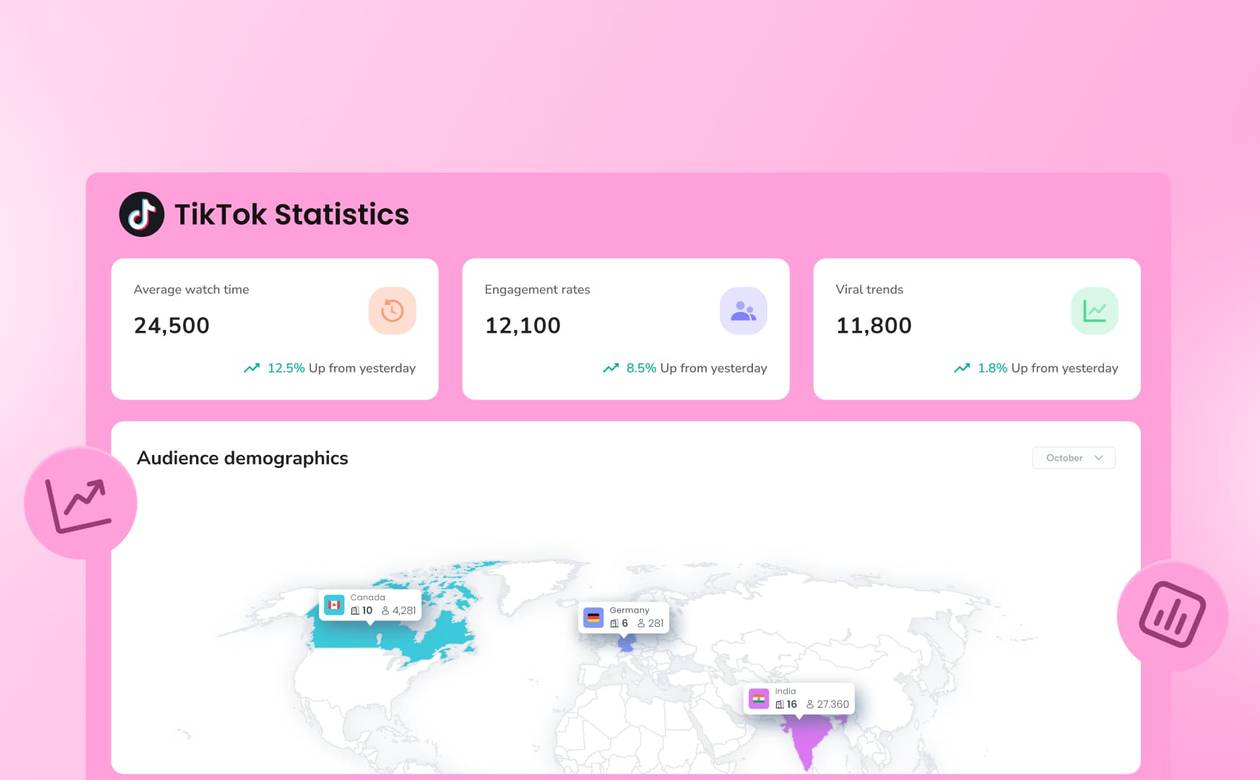1260x780 pixels.
Task: Click the 11,800 value
Action: pyautogui.click(x=874, y=325)
